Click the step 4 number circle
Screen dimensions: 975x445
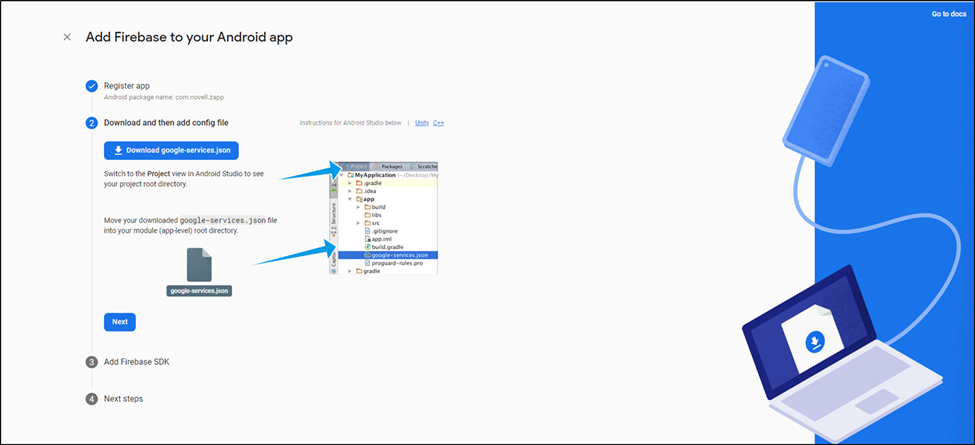(91, 399)
